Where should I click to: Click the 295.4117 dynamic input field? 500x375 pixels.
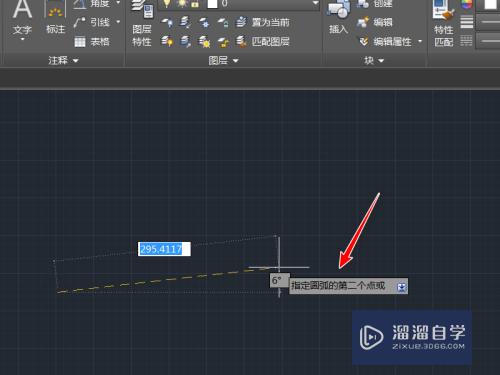point(164,249)
